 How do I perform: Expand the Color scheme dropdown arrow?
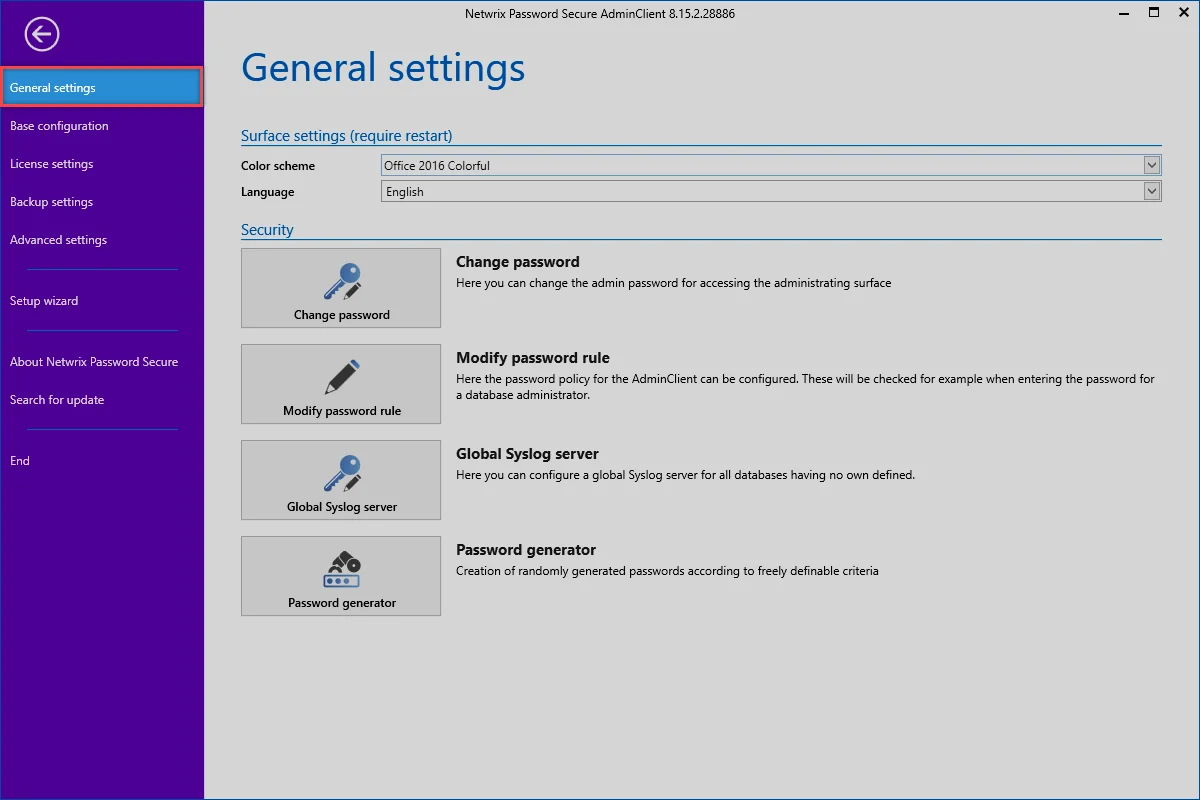(1152, 165)
